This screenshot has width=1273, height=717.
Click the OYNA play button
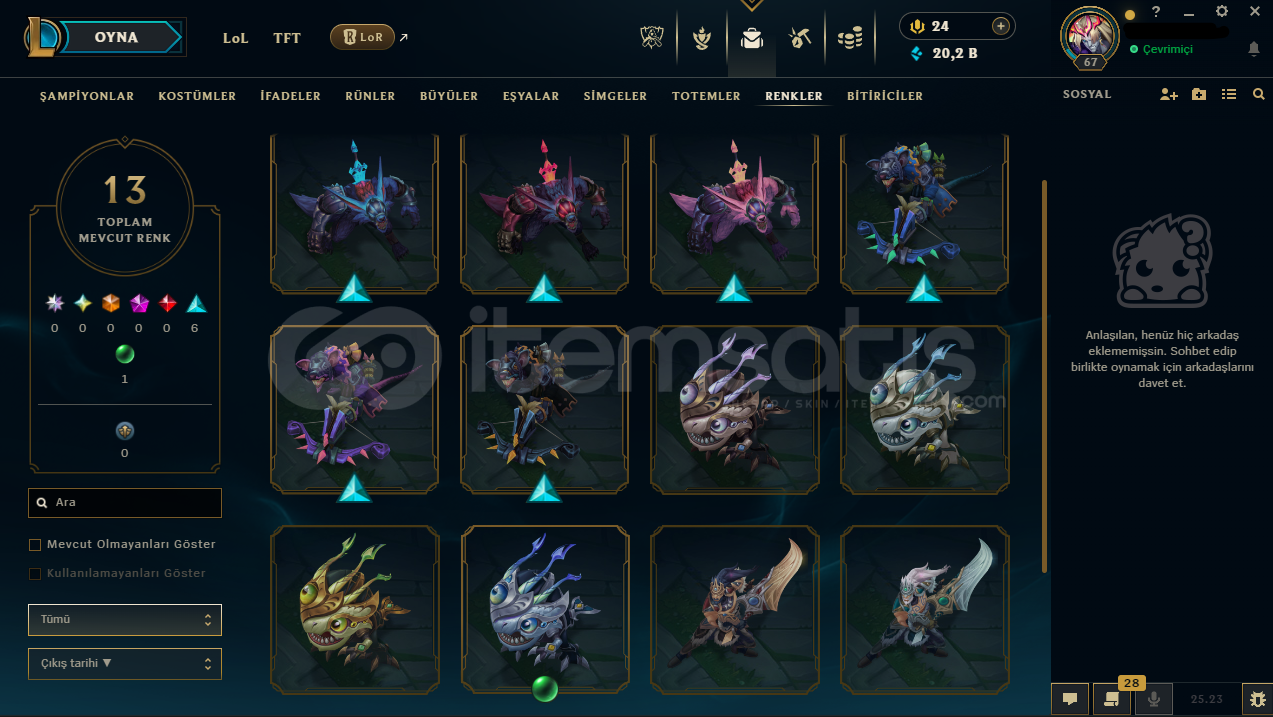pos(118,37)
